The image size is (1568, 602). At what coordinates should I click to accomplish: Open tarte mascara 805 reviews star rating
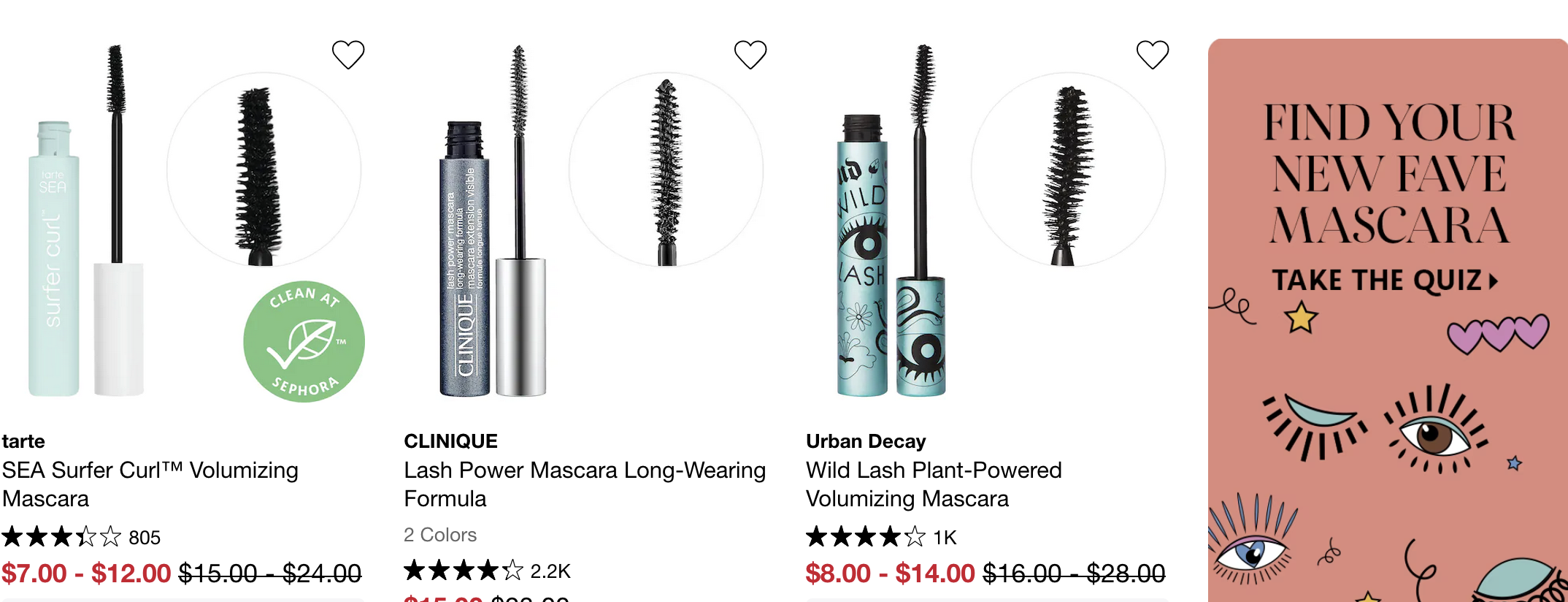pyautogui.click(x=81, y=537)
